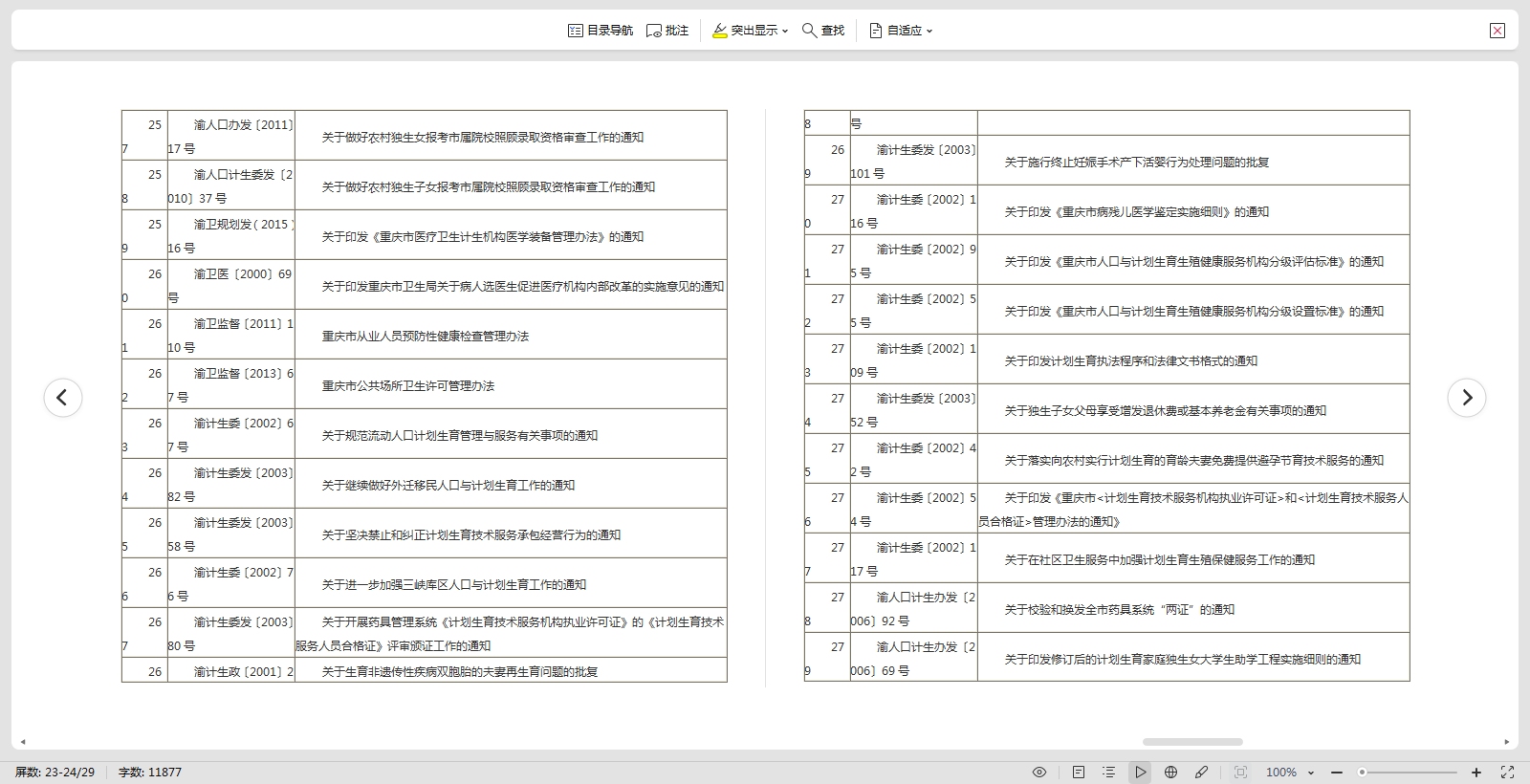Image resolution: width=1530 pixels, height=784 pixels.
Task: Click the cell 关于施行终止妊娠手术产下活婴行为处理问题的批复
Action: [1193, 161]
